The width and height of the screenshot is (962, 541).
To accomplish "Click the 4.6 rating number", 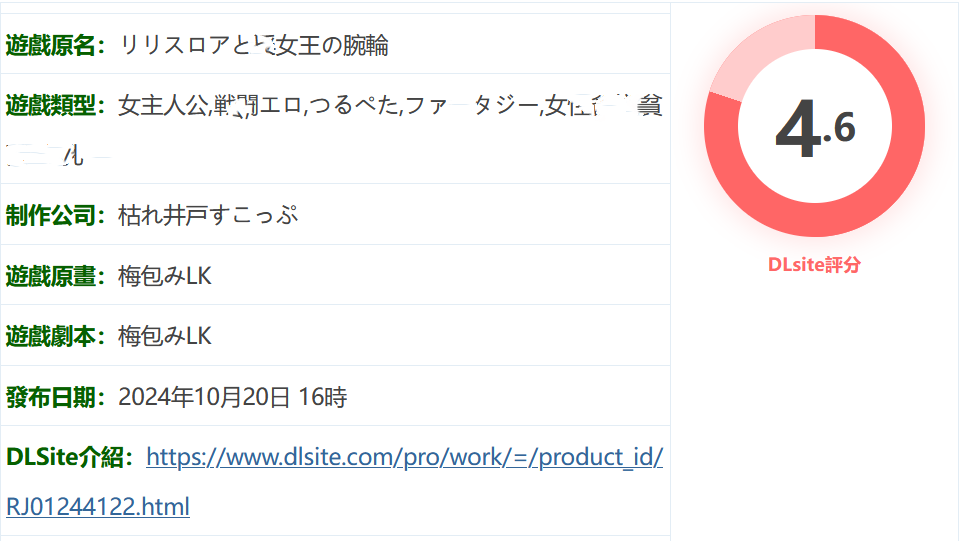I will coord(815,129).
